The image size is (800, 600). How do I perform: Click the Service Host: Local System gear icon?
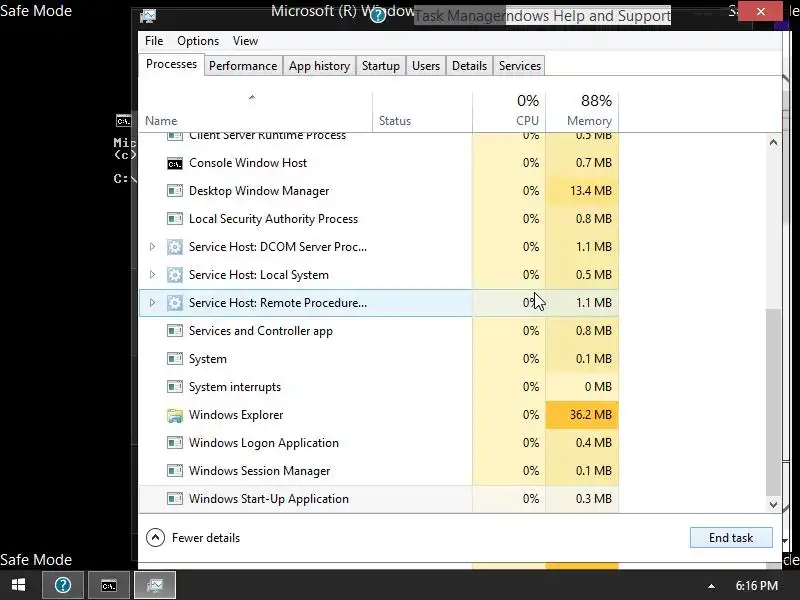pos(174,275)
